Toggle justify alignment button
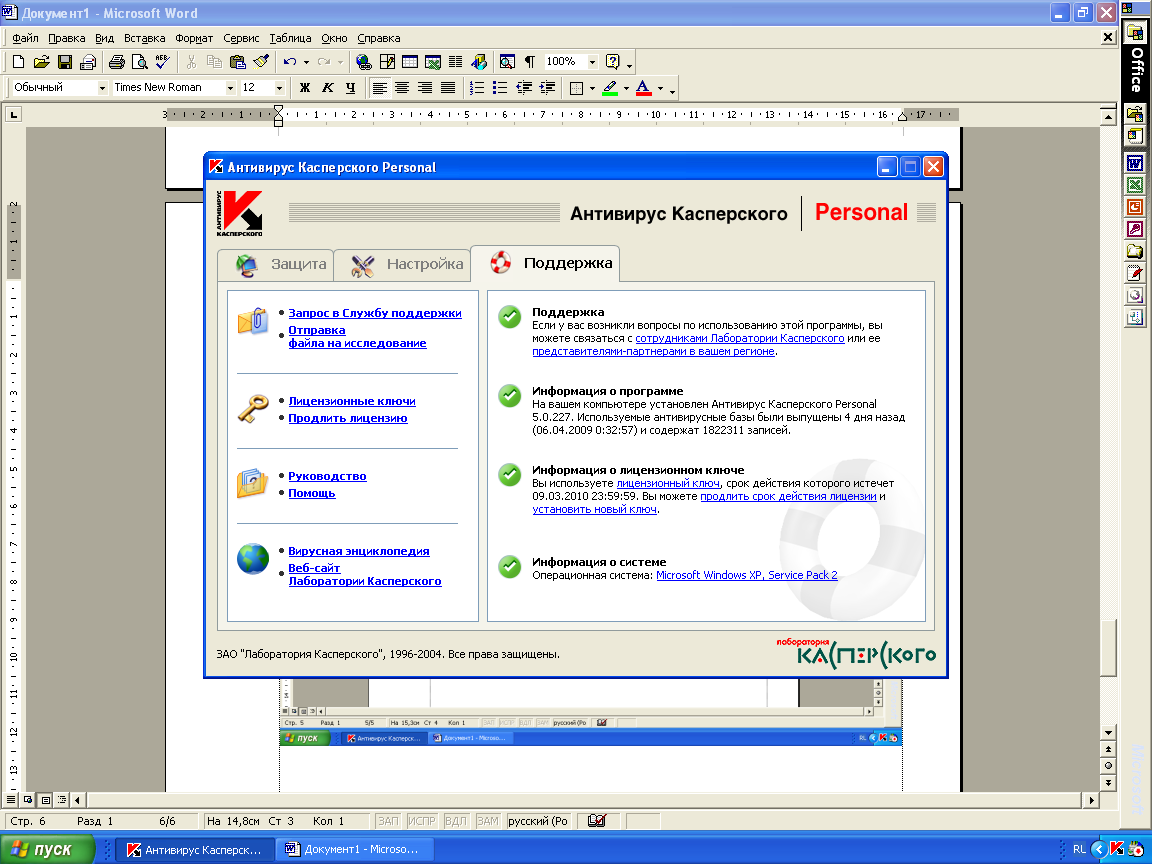Viewport: 1152px width, 864px height. (x=447, y=88)
